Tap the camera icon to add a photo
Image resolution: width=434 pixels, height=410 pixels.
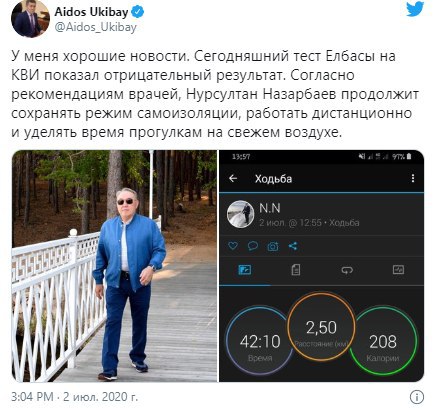tap(273, 246)
